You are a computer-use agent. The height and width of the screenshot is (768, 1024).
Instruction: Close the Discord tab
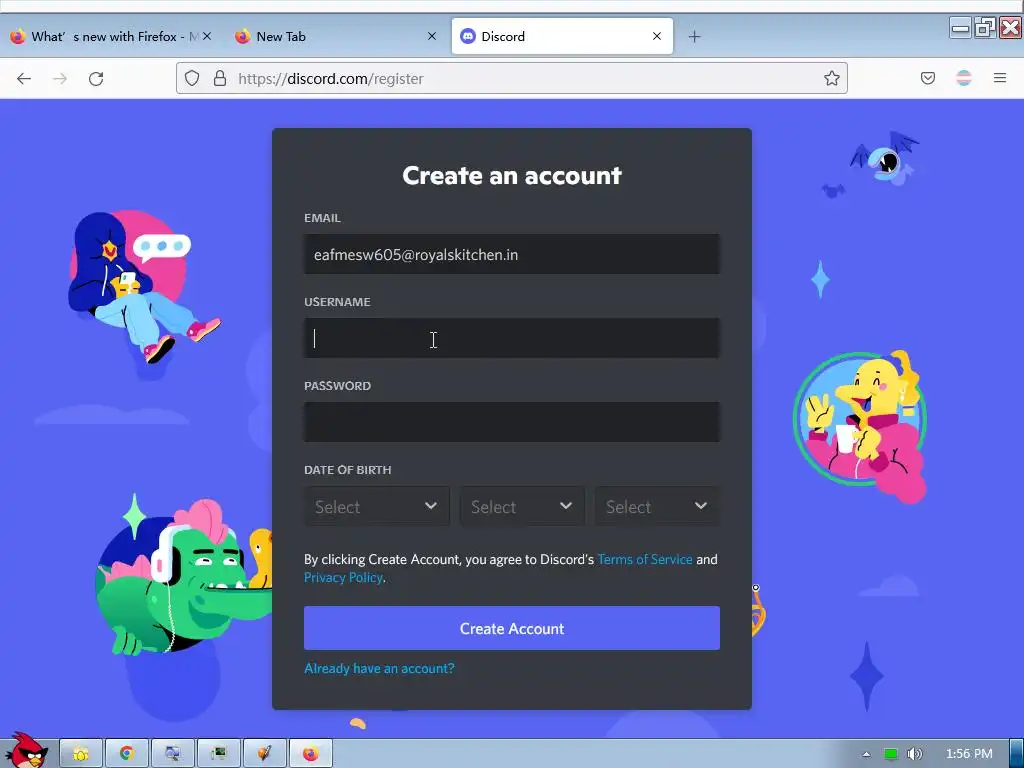point(657,37)
